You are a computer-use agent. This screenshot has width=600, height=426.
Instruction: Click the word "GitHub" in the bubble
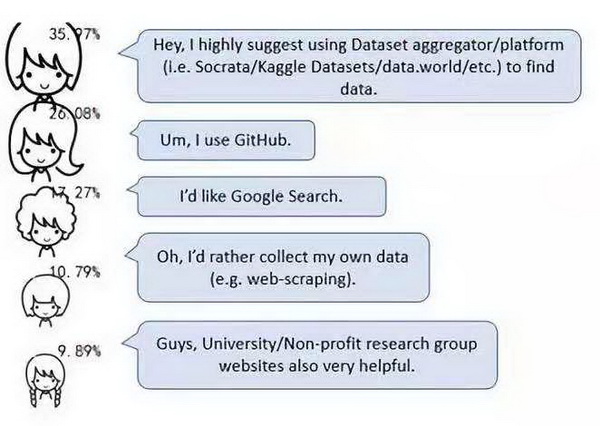262,140
